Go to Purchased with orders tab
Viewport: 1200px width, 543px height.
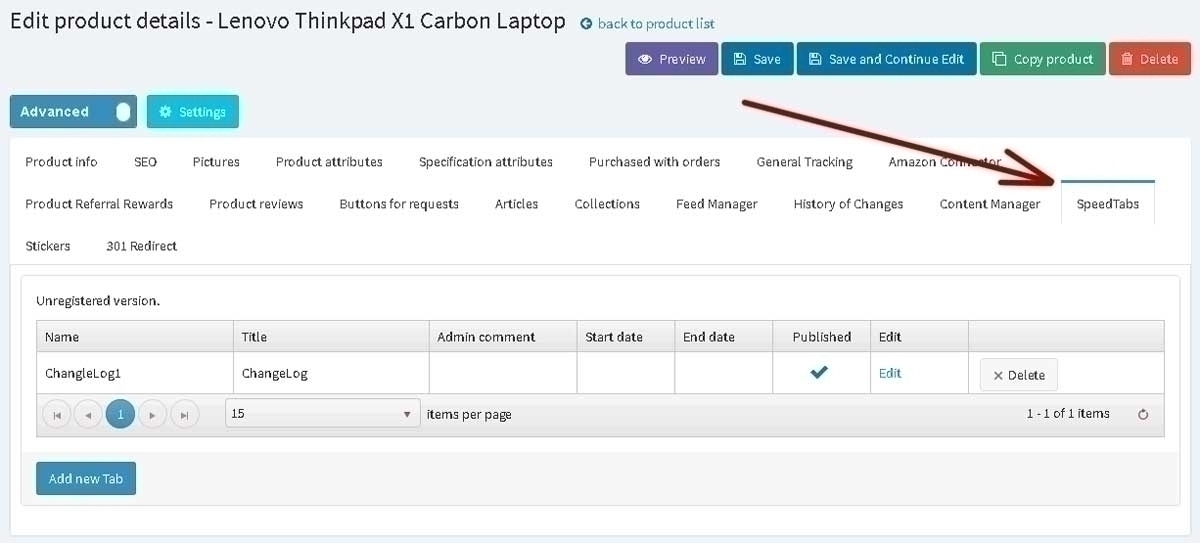click(x=654, y=162)
